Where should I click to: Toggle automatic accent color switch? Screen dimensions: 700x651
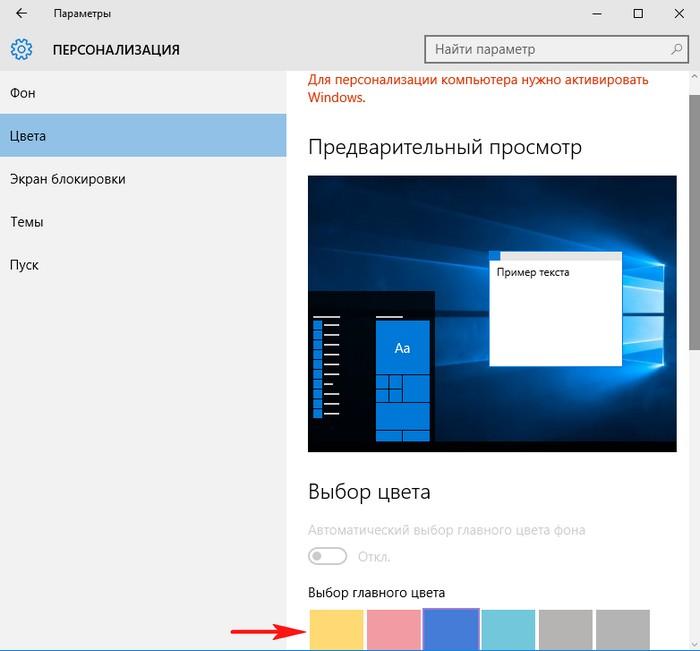pos(327,556)
